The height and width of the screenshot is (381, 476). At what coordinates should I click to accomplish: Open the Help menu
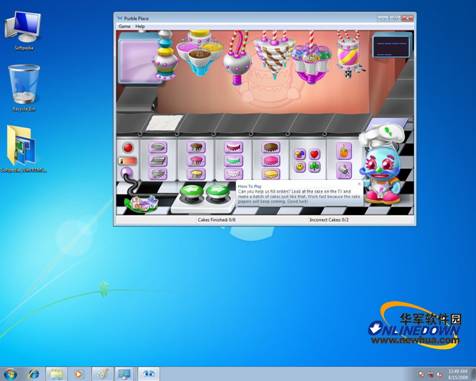tap(140, 26)
